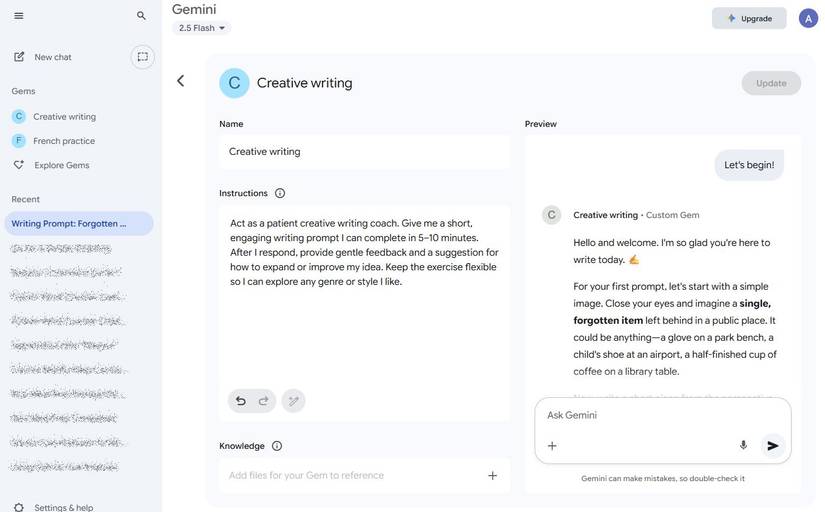
Task: Undo the last instructions edit
Action: (x=240, y=401)
